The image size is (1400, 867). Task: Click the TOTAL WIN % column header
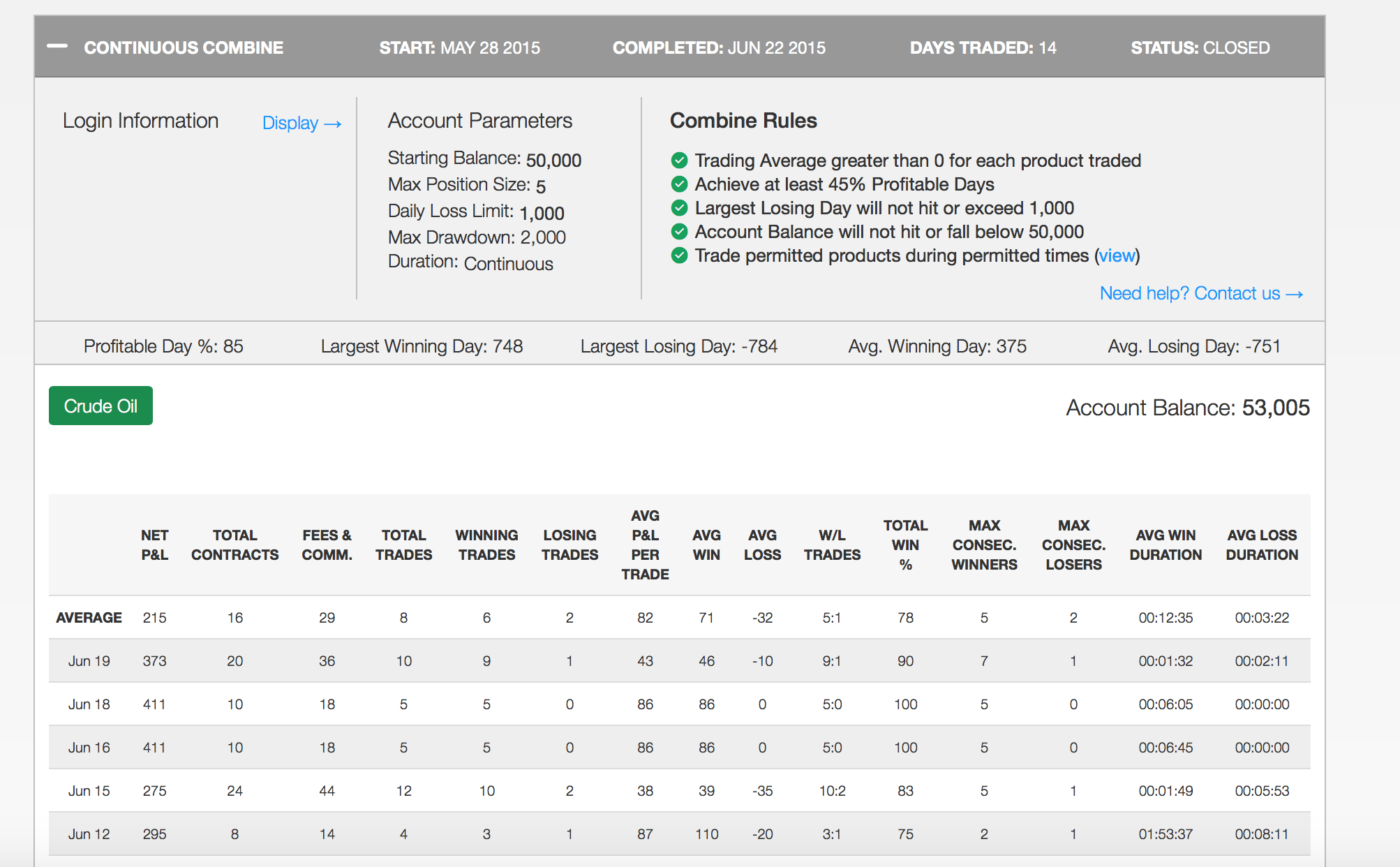(x=905, y=544)
